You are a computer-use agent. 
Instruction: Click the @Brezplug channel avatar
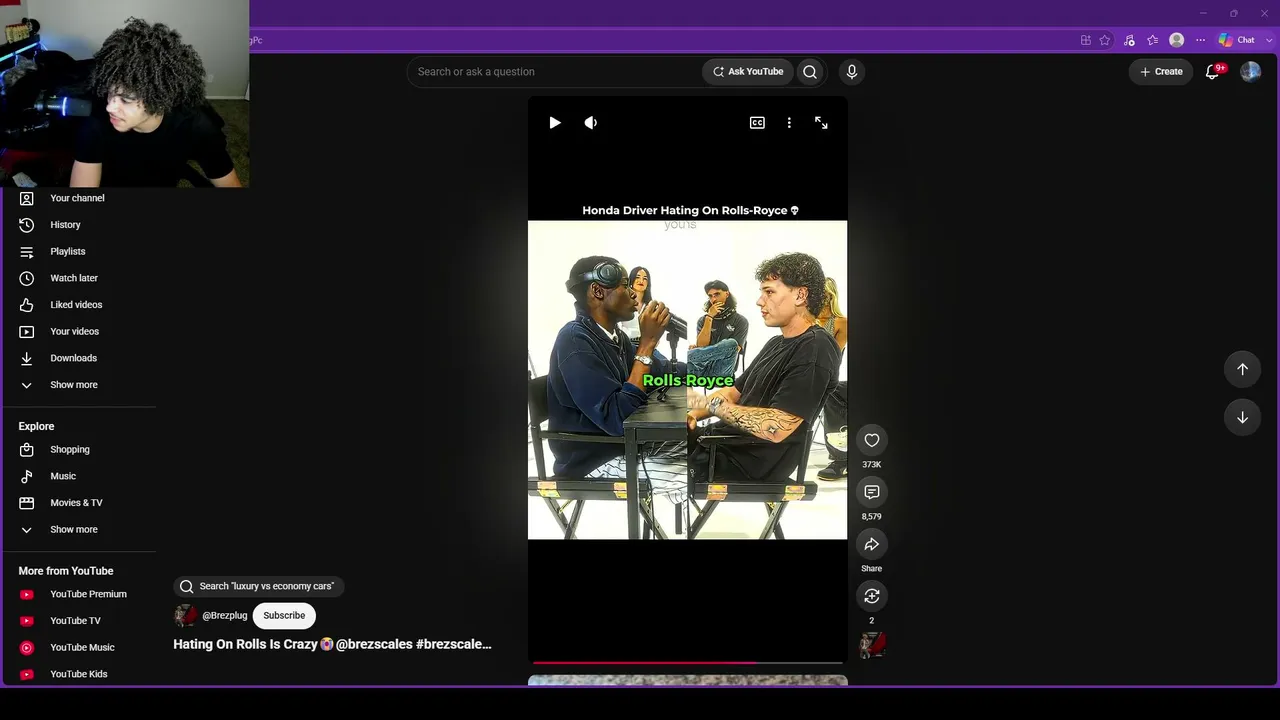click(x=185, y=616)
